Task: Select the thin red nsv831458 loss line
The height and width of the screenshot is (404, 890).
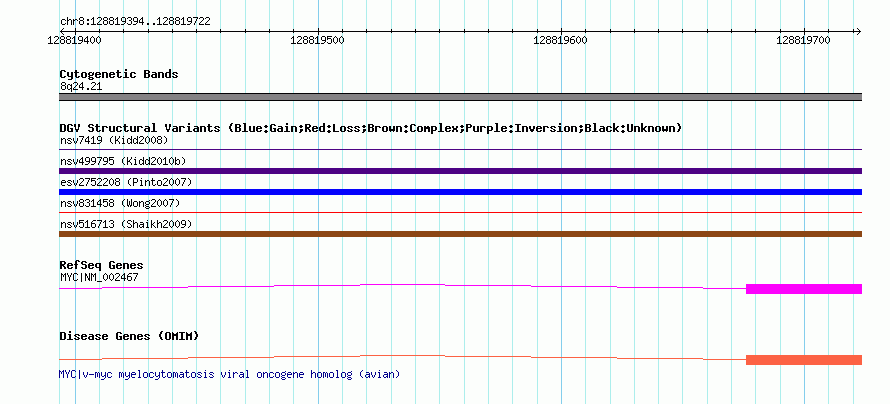Action: tap(460, 213)
